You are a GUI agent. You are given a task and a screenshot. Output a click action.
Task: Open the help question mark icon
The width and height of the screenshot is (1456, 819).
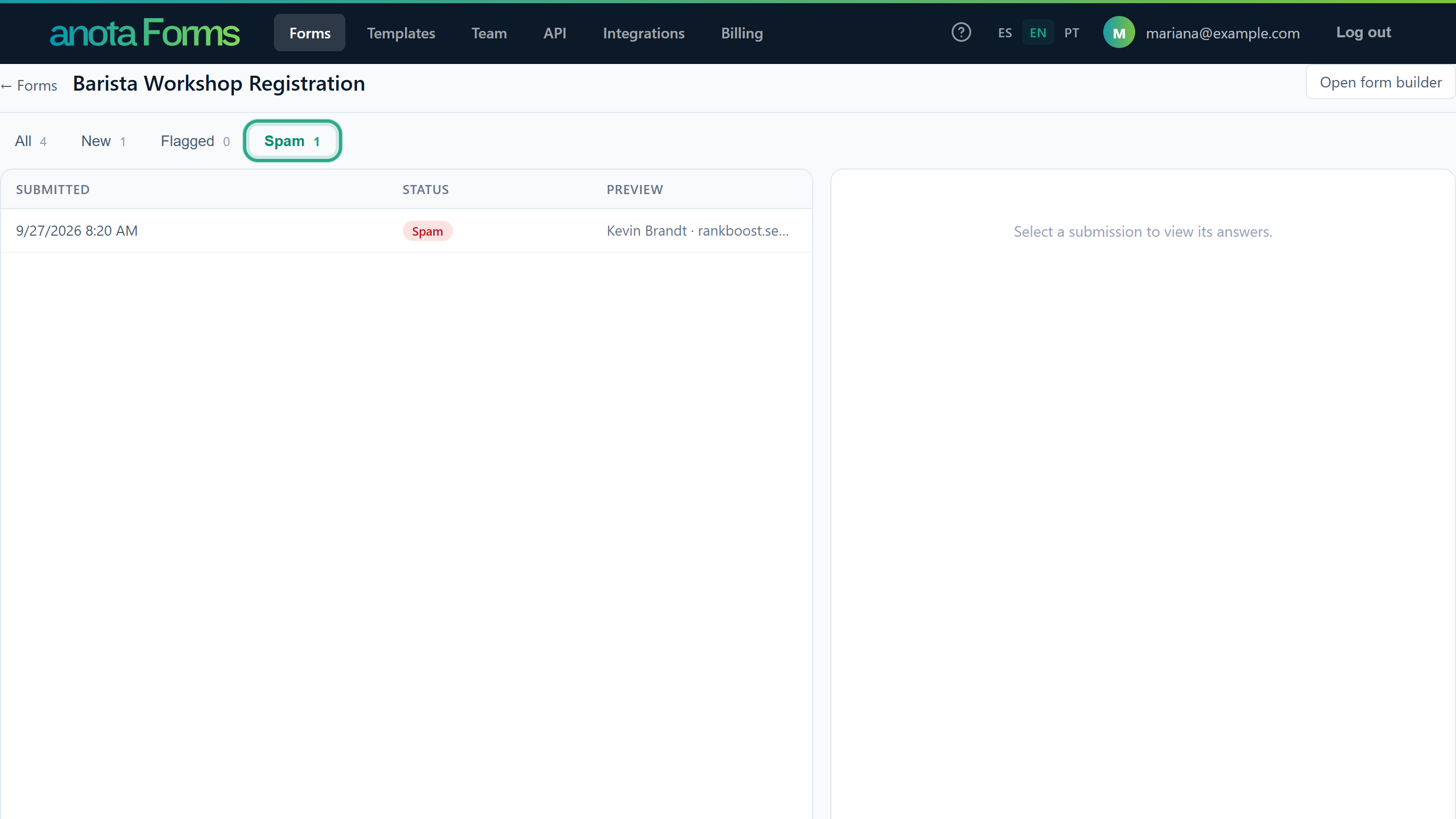point(961,32)
